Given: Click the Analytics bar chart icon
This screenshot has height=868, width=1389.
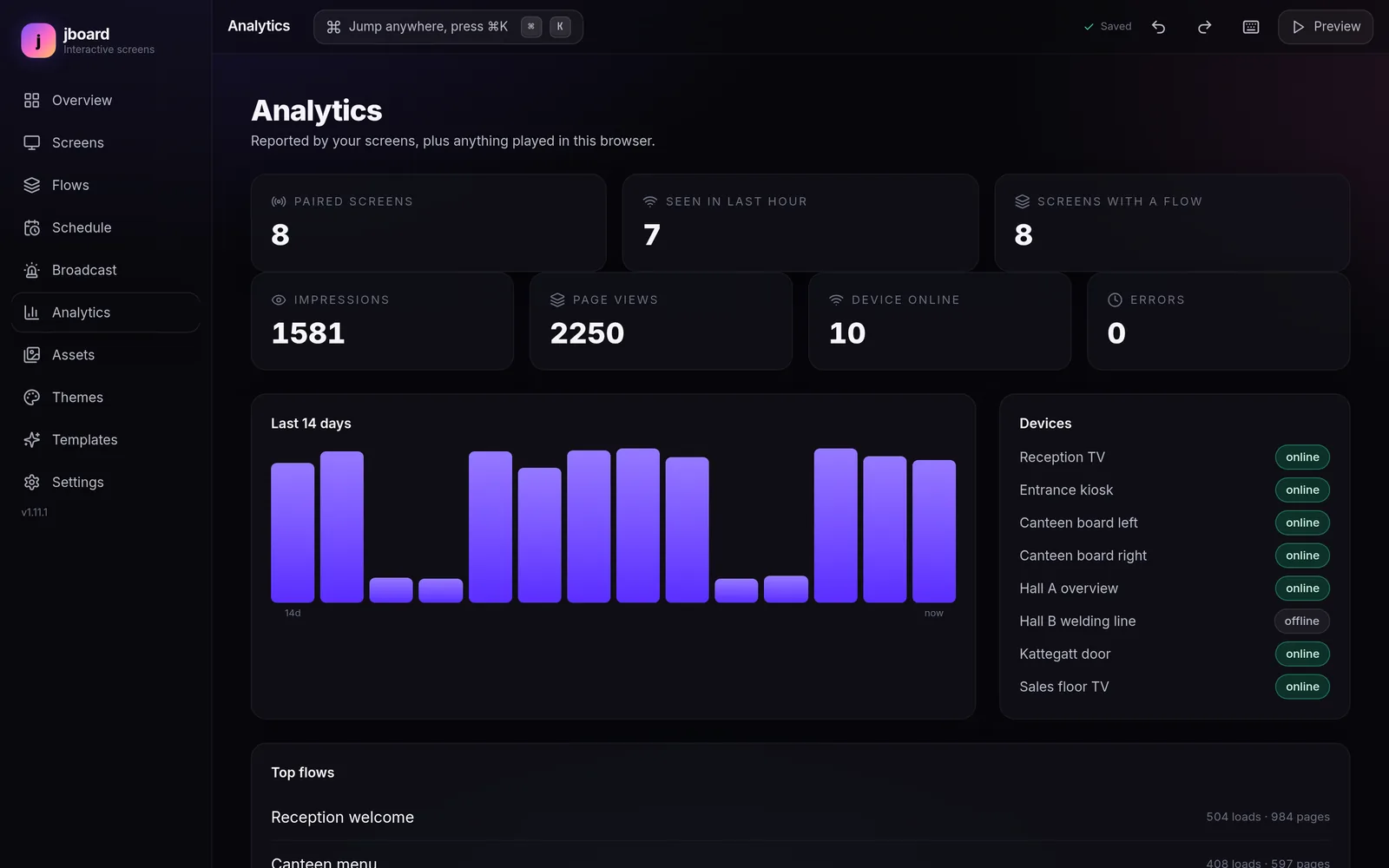Looking at the screenshot, I should pyautogui.click(x=32, y=312).
